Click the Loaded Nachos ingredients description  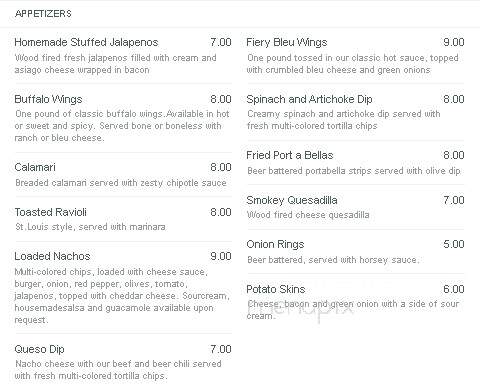click(122, 296)
